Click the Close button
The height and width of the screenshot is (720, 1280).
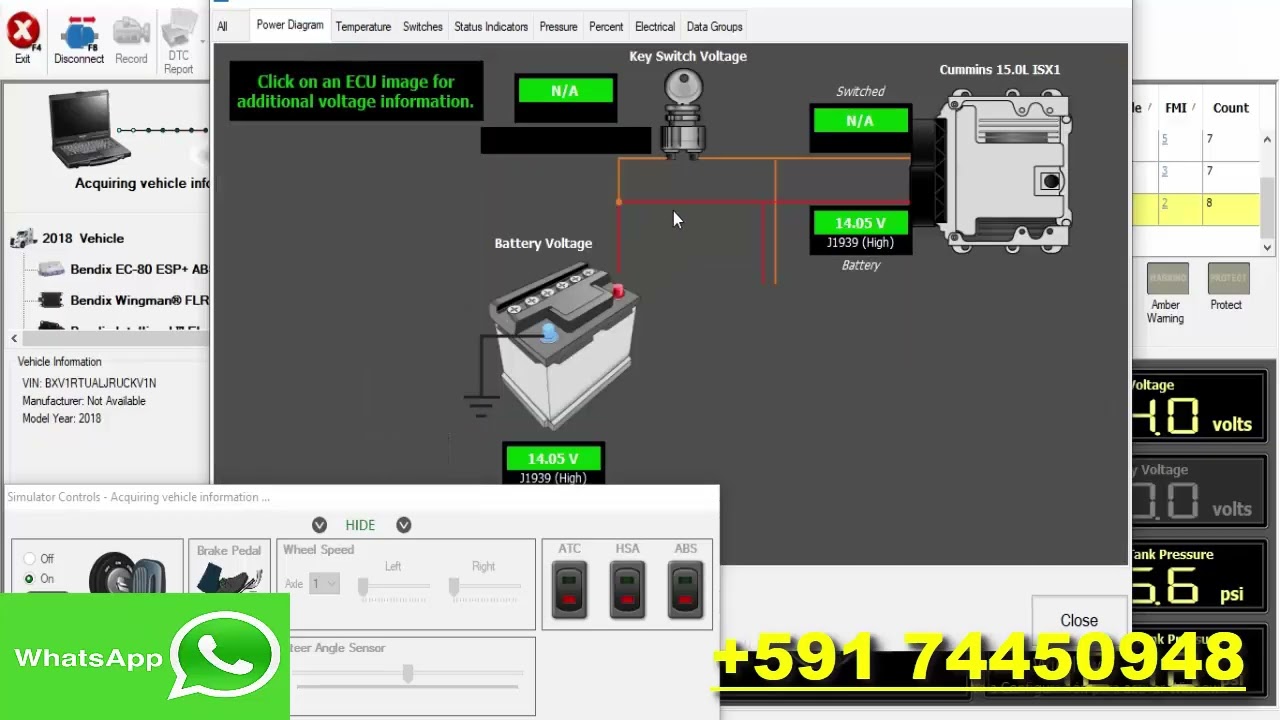pyautogui.click(x=1079, y=621)
